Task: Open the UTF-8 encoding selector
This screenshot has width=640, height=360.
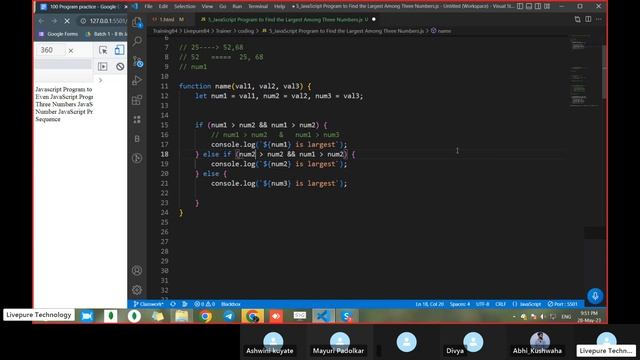Action: (482, 304)
